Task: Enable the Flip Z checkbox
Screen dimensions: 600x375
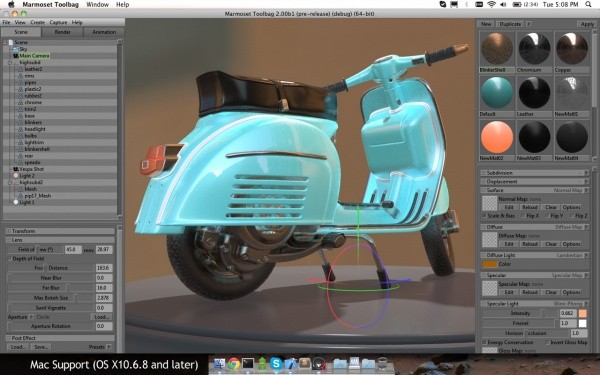Action: 571,216
